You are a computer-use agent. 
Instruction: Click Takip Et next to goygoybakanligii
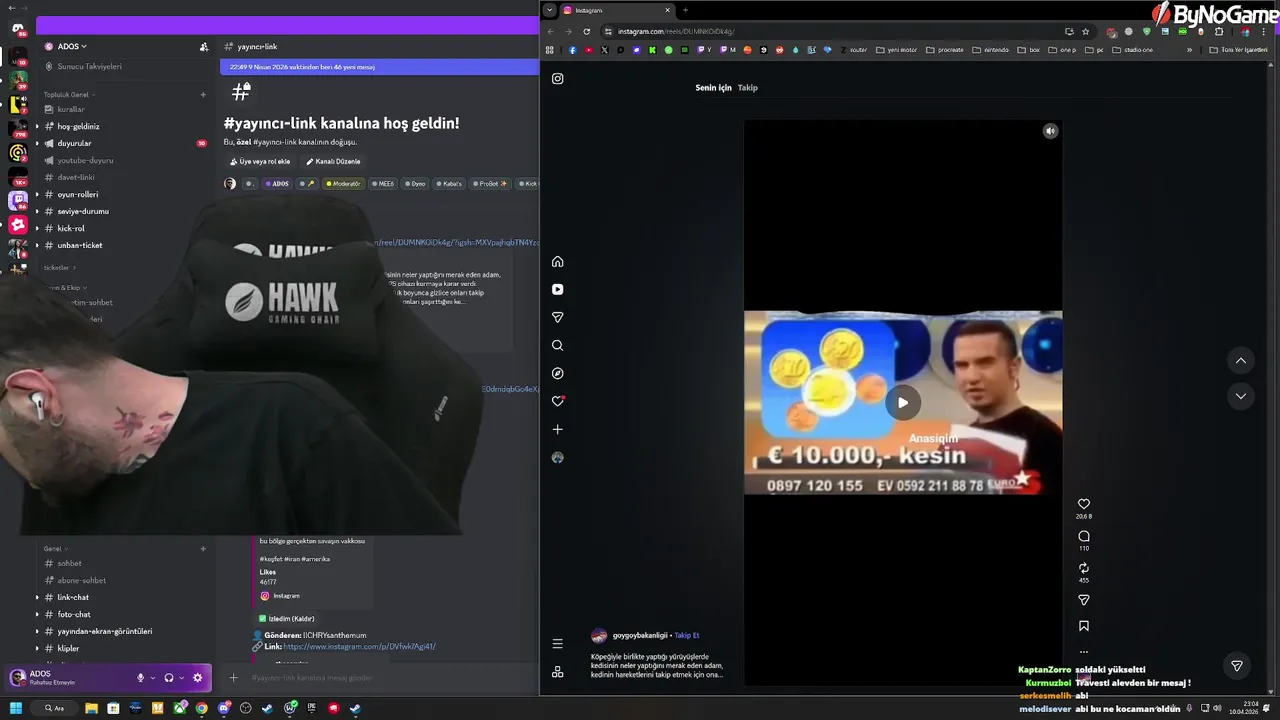point(686,636)
